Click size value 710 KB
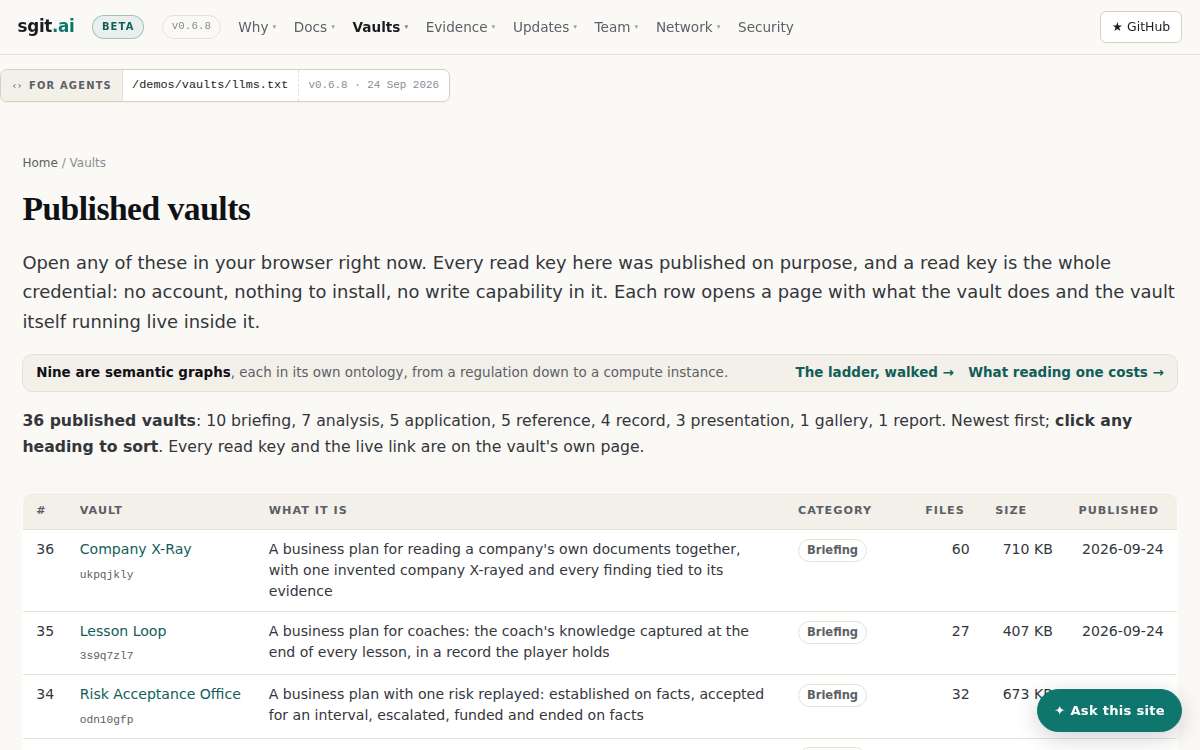The height and width of the screenshot is (750, 1200). pos(1028,549)
